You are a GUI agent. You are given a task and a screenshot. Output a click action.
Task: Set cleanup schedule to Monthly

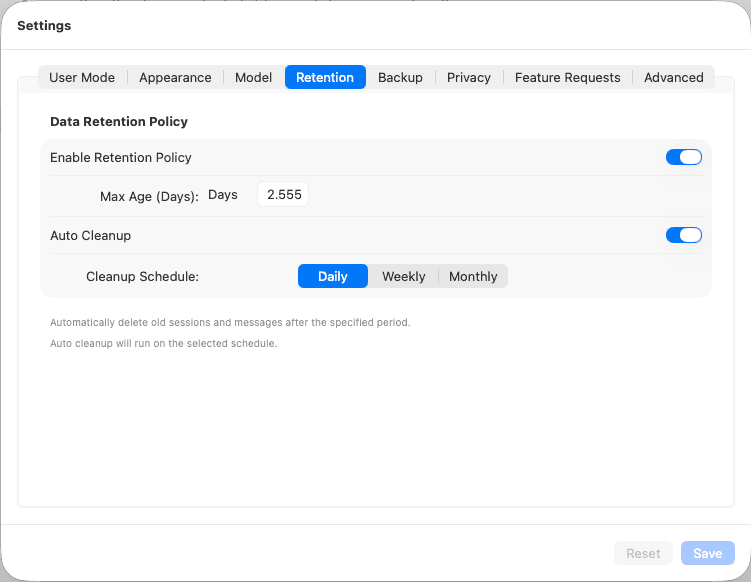point(473,276)
